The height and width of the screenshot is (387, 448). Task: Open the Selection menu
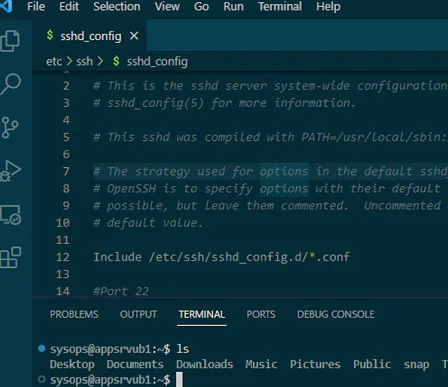(117, 6)
